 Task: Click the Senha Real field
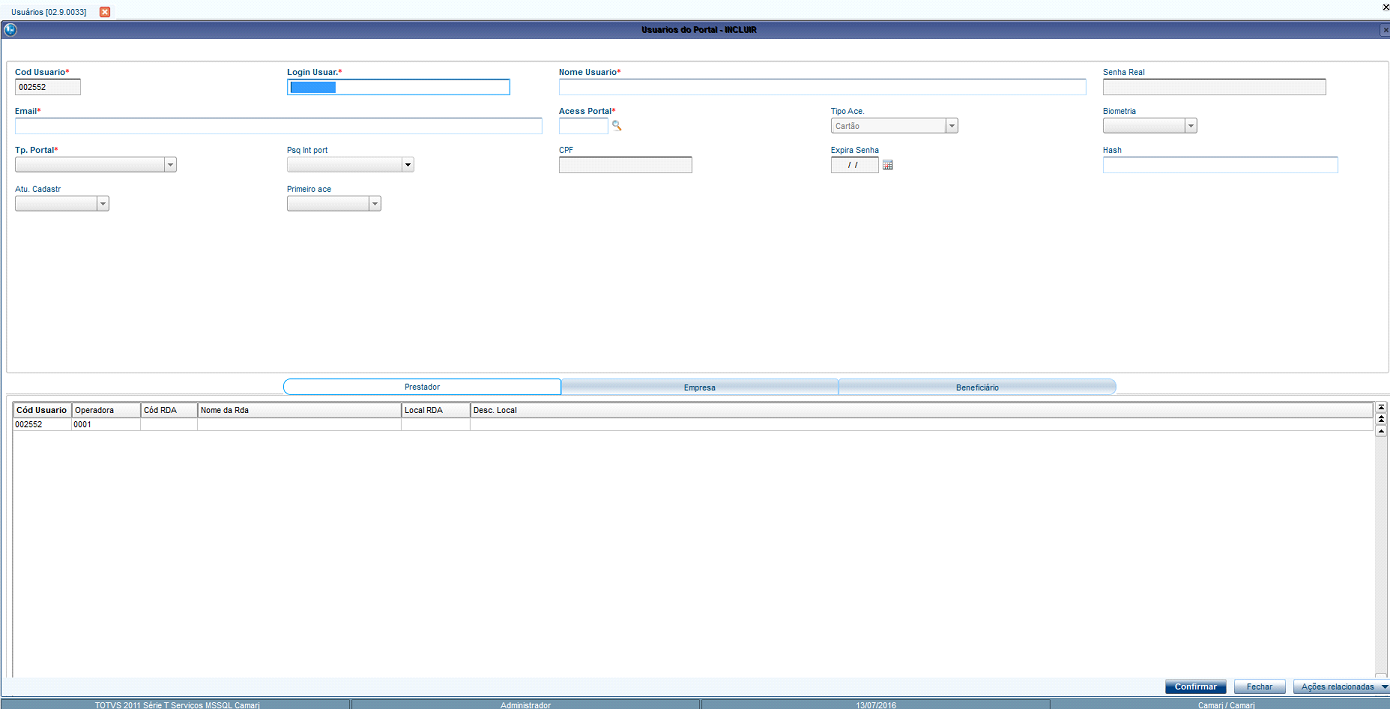click(1214, 87)
